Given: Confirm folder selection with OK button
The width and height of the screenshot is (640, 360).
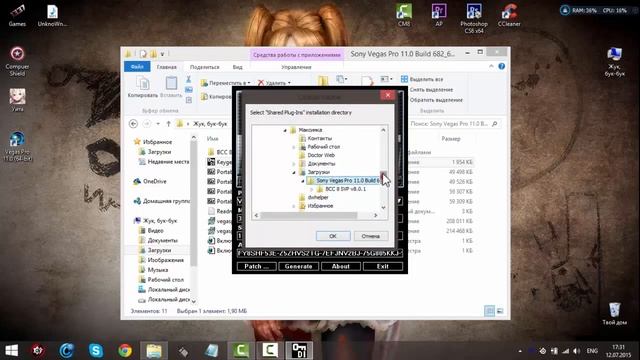Looking at the screenshot, I should (x=333, y=236).
